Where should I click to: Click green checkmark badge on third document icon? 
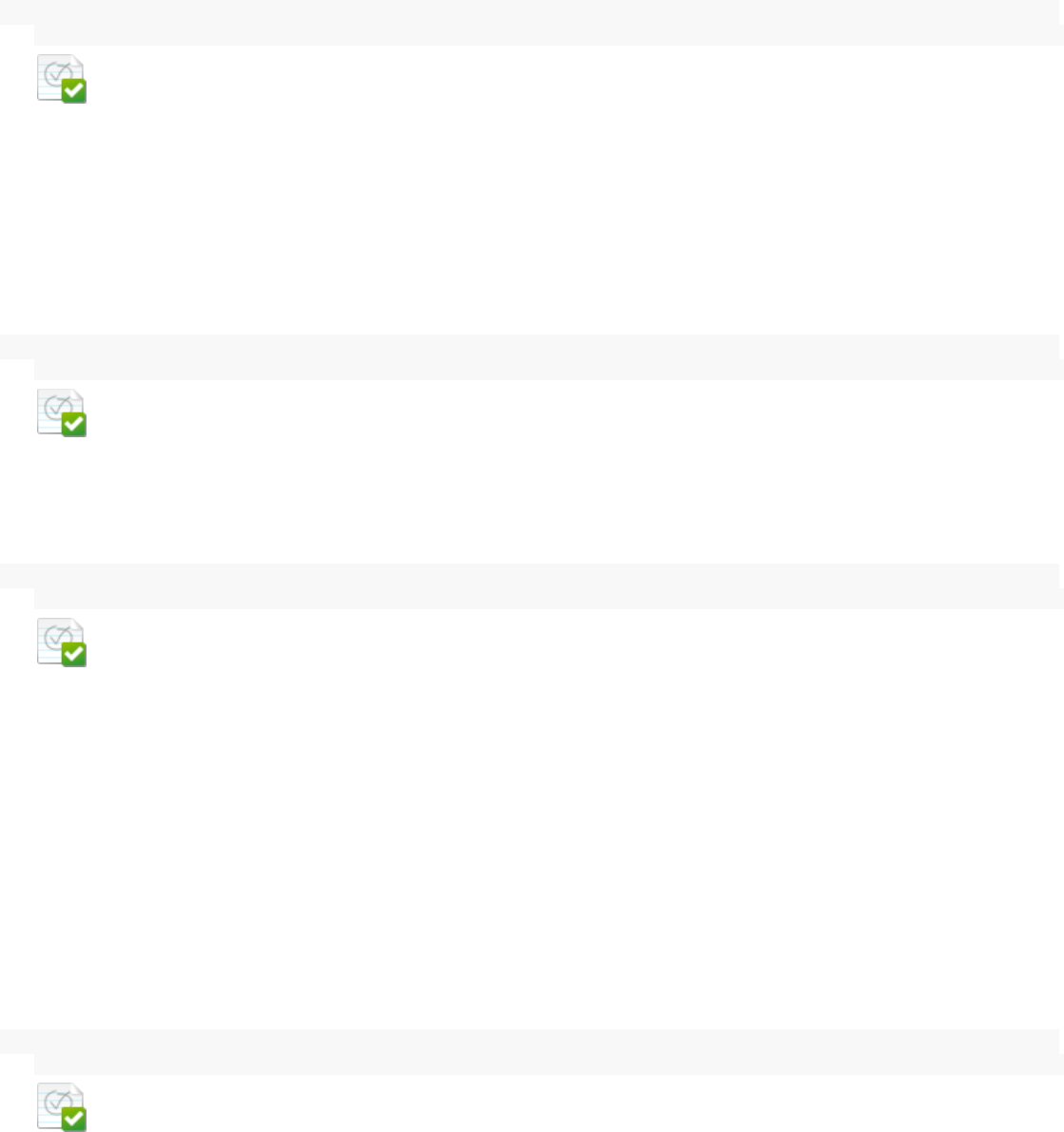point(73,655)
